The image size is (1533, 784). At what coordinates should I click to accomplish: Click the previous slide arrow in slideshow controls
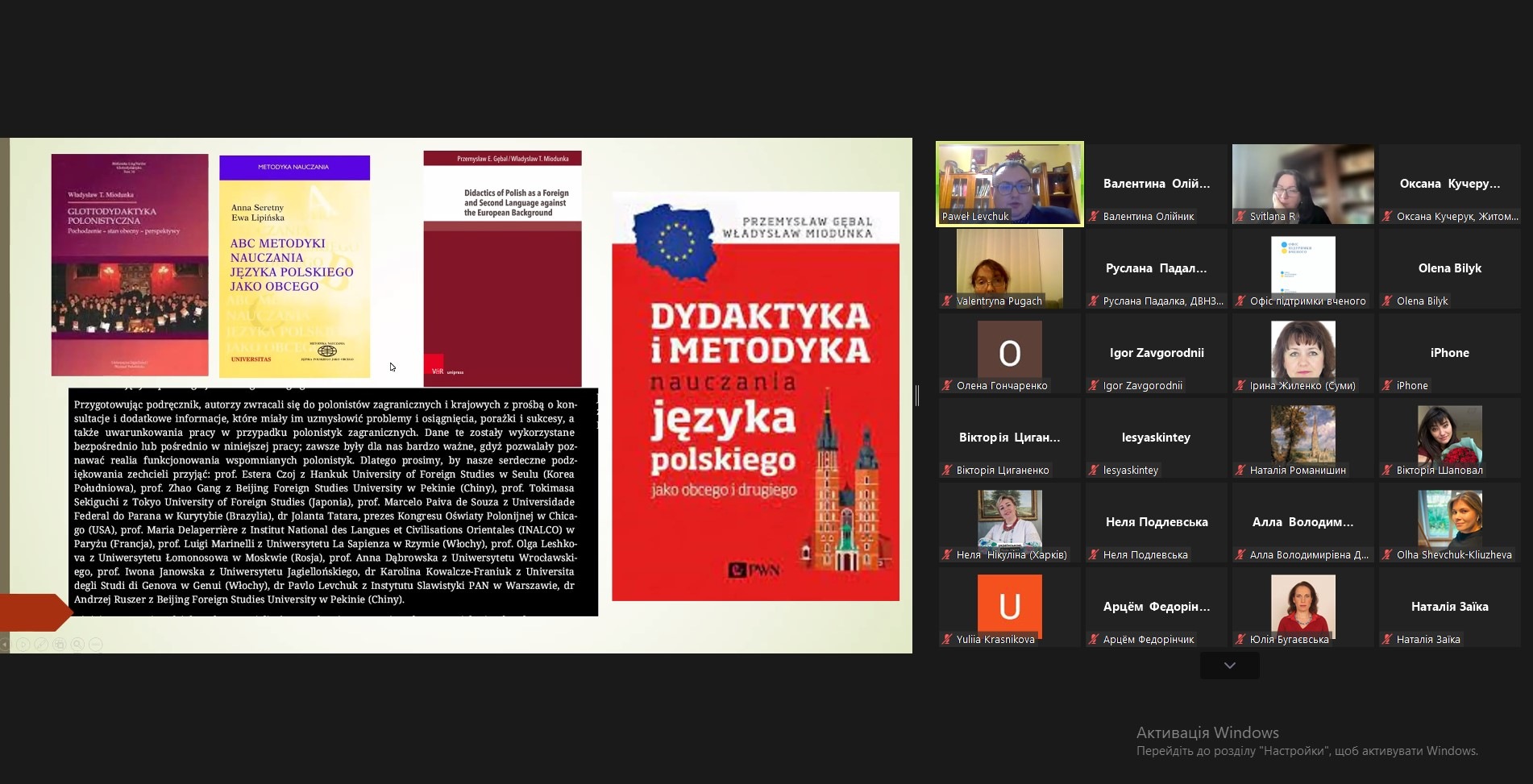tap(5, 644)
